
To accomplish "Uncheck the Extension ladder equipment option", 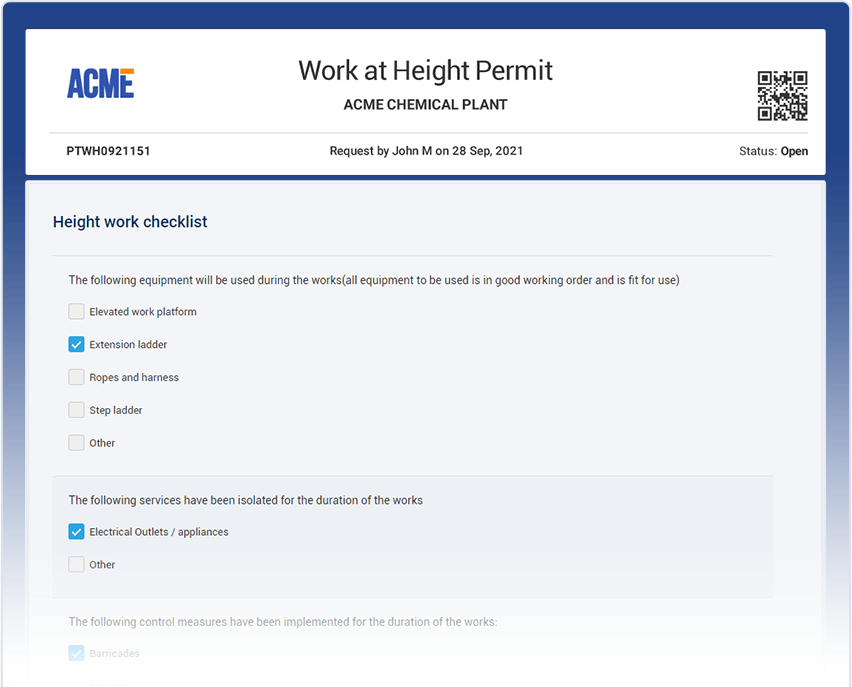I will coord(76,344).
